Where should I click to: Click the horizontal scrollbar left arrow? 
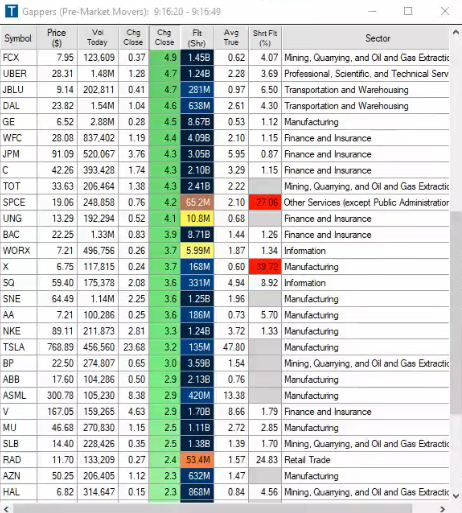pyautogui.click(x=6, y=509)
